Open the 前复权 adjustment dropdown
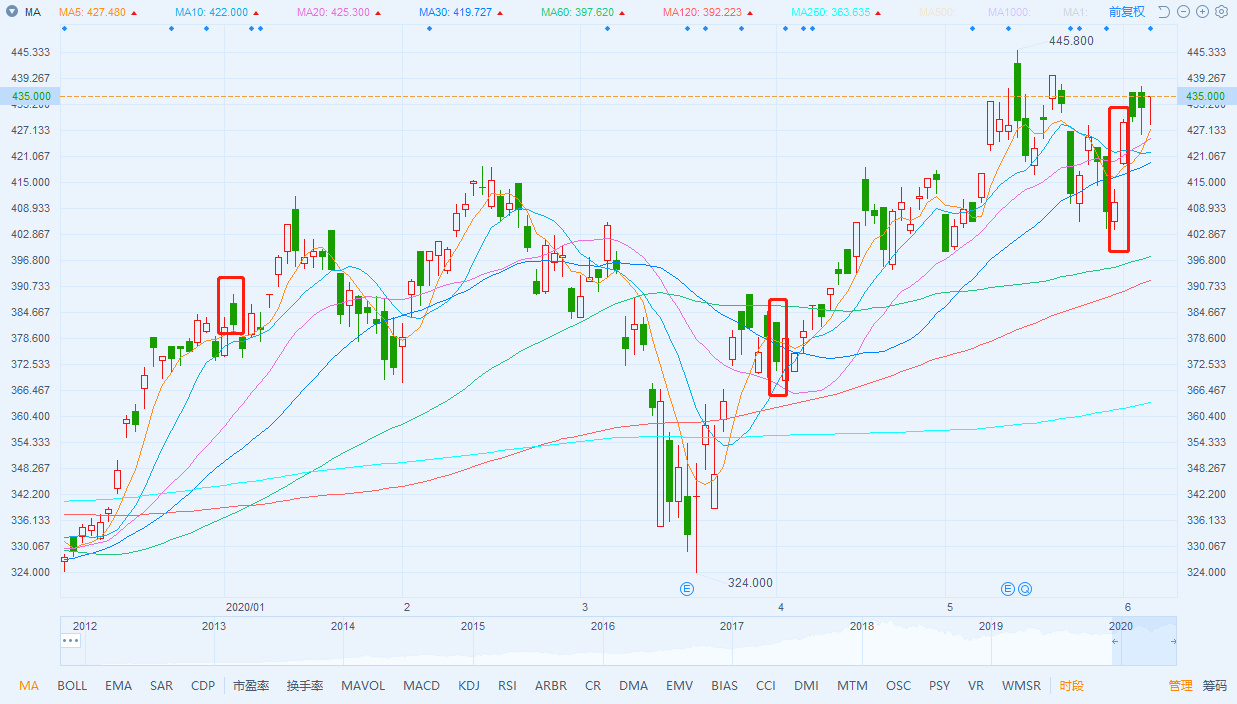This screenshot has width=1237, height=704. pos(1126,12)
